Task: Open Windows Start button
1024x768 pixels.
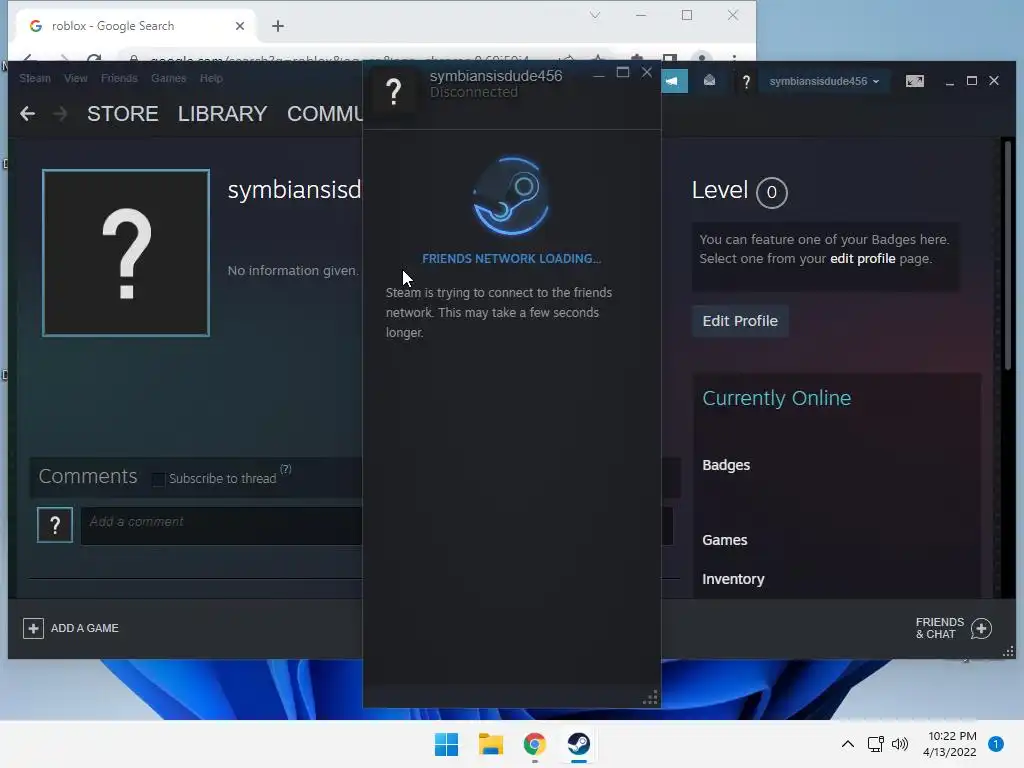Action: 447,744
